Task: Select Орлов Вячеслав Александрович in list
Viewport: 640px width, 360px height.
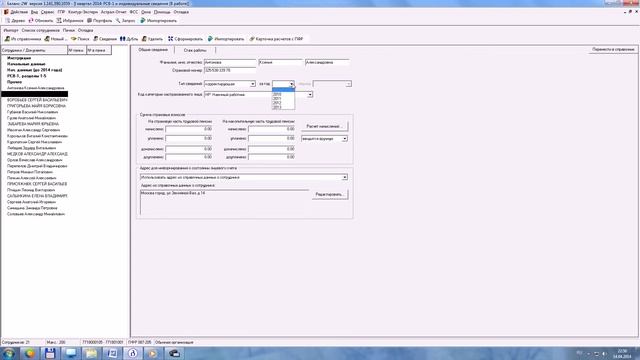Action: [x=35, y=160]
